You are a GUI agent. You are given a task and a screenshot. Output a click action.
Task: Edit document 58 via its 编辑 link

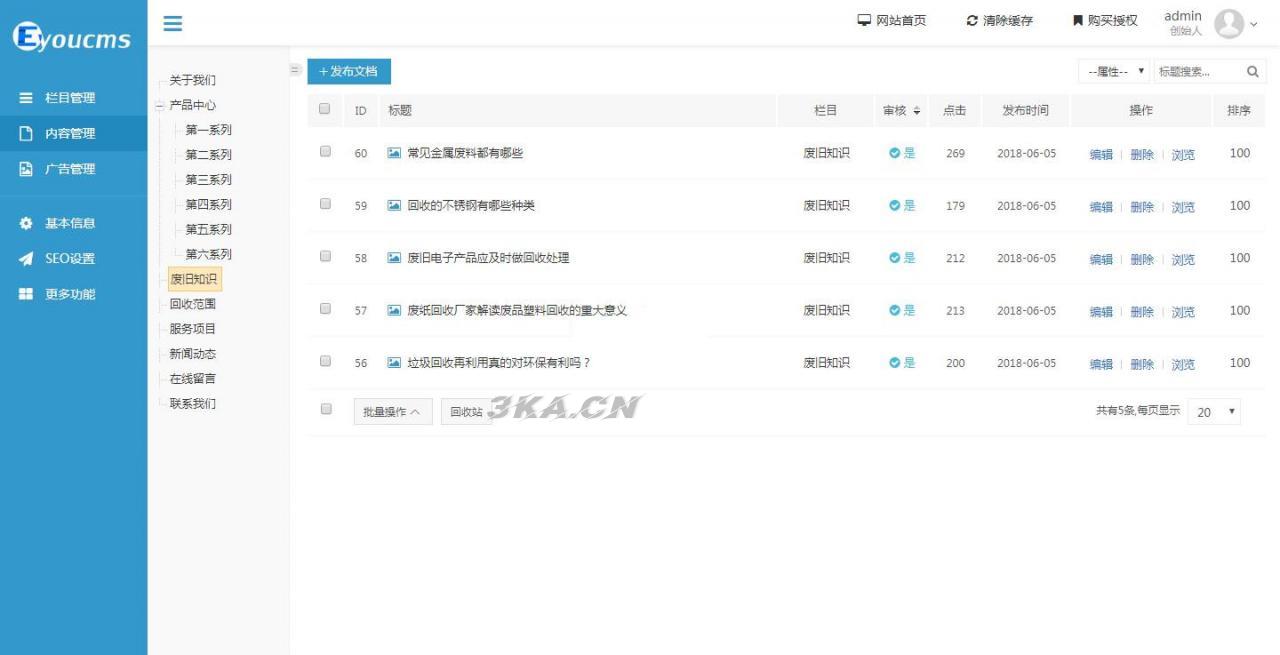click(1101, 260)
